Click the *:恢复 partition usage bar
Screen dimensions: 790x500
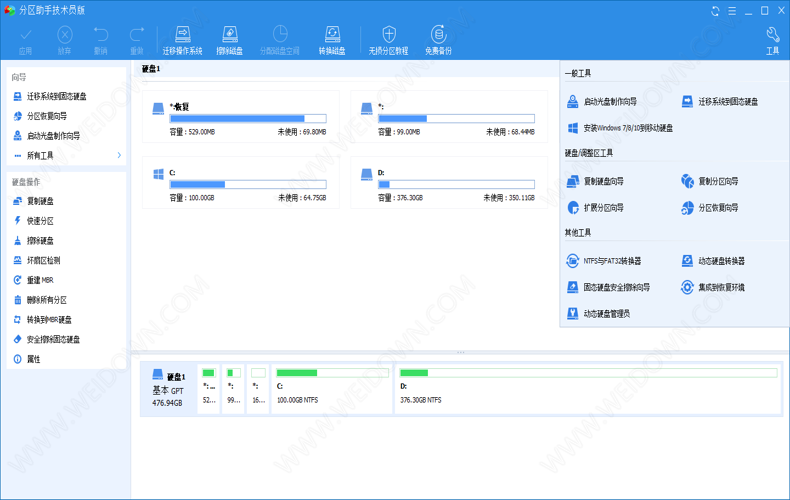[248, 118]
